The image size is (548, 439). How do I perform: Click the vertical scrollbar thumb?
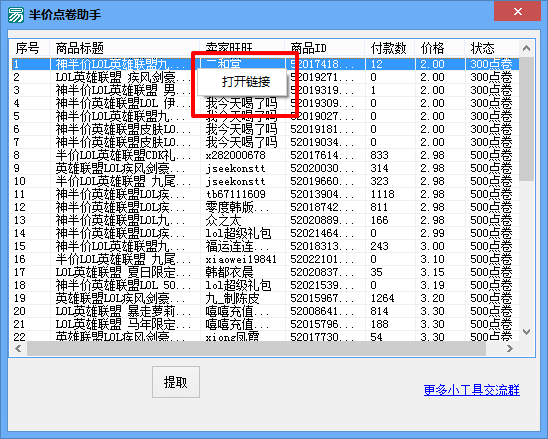pyautogui.click(x=526, y=119)
